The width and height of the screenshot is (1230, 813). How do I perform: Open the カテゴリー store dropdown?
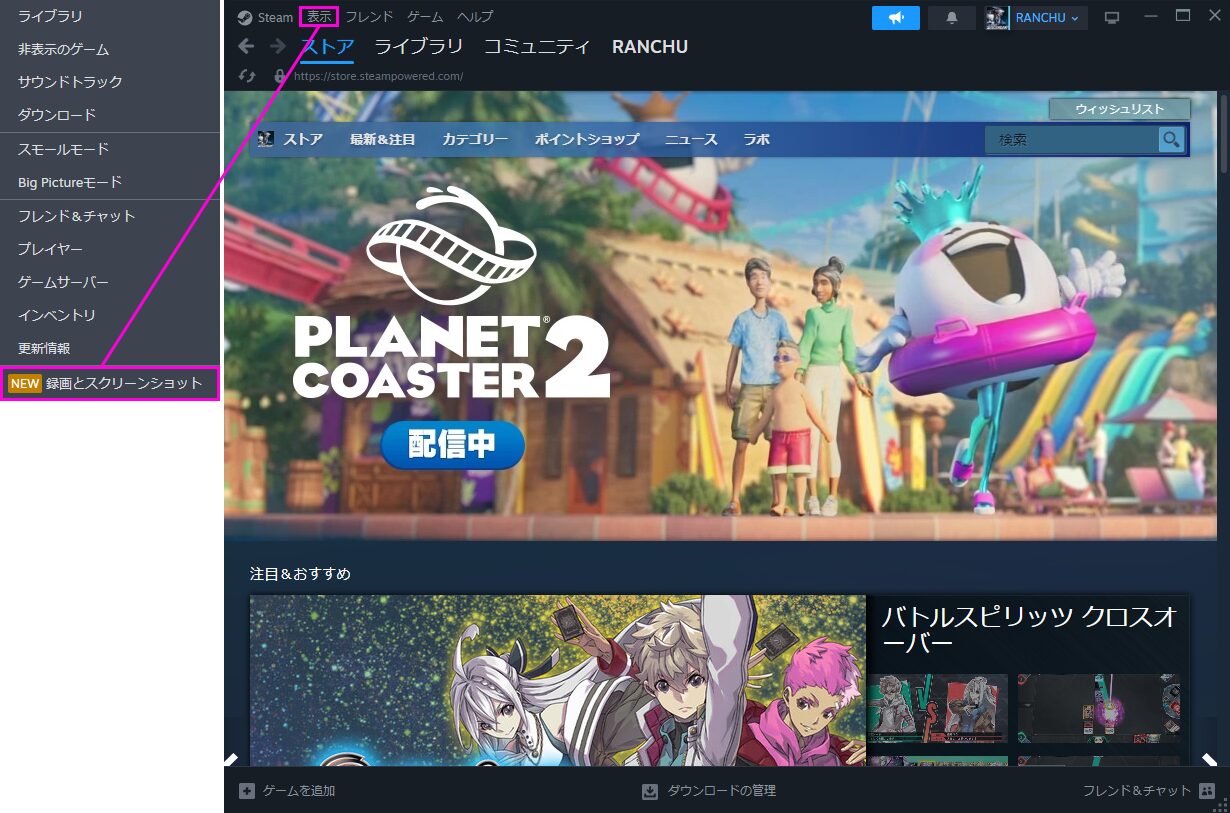(x=475, y=140)
